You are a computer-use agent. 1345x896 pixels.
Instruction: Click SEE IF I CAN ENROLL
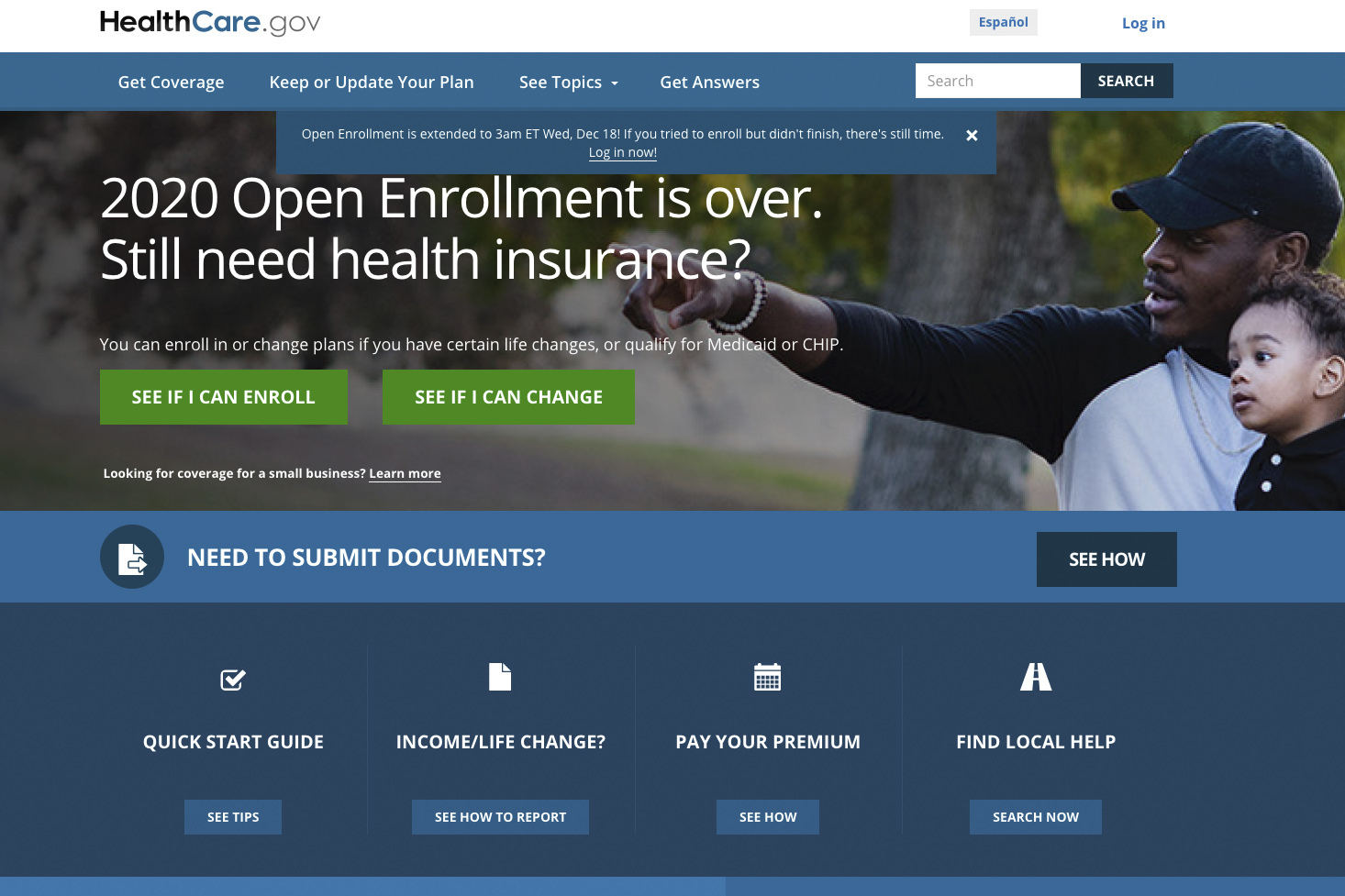point(223,397)
